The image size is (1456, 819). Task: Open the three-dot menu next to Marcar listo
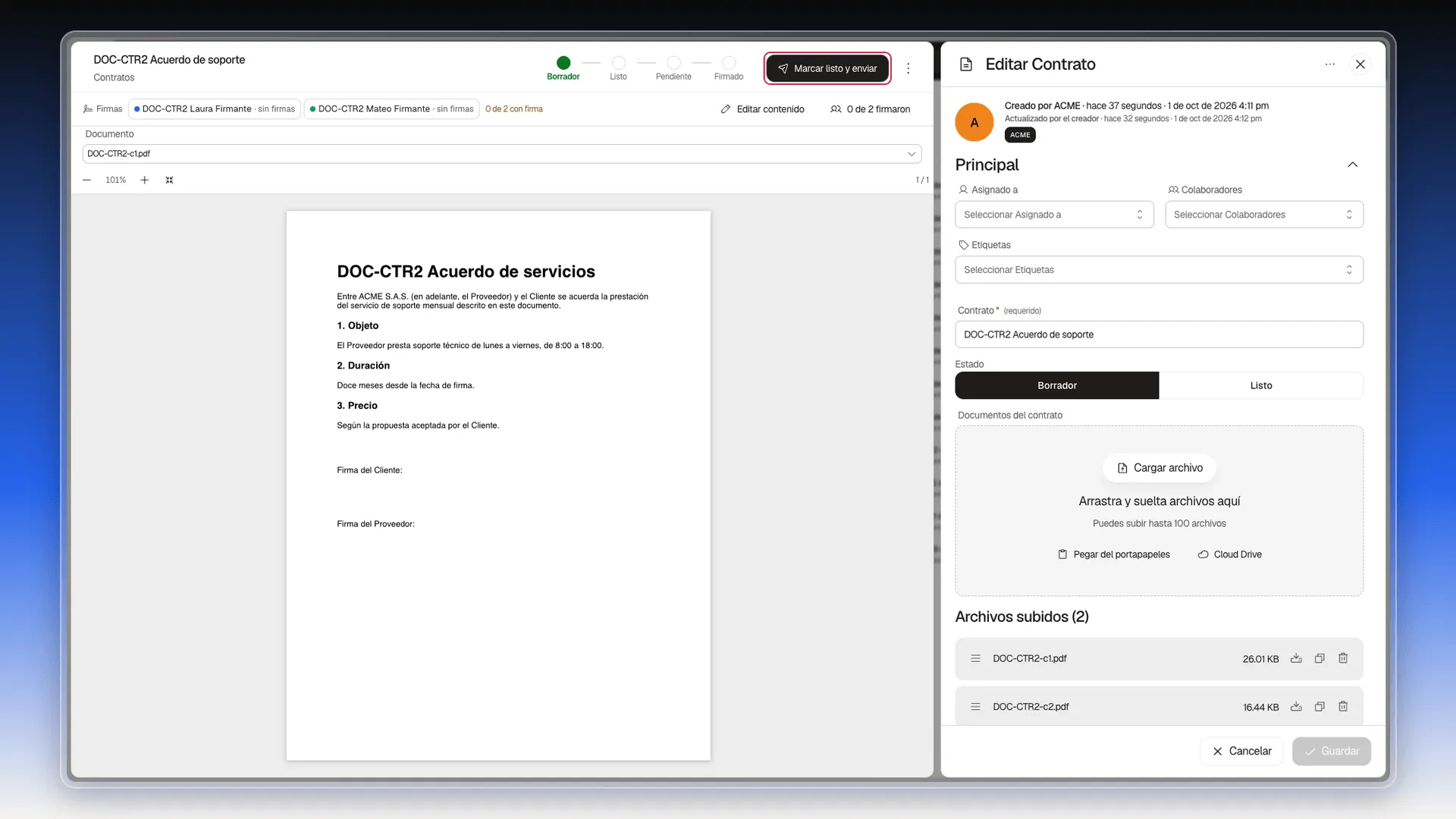pos(908,68)
